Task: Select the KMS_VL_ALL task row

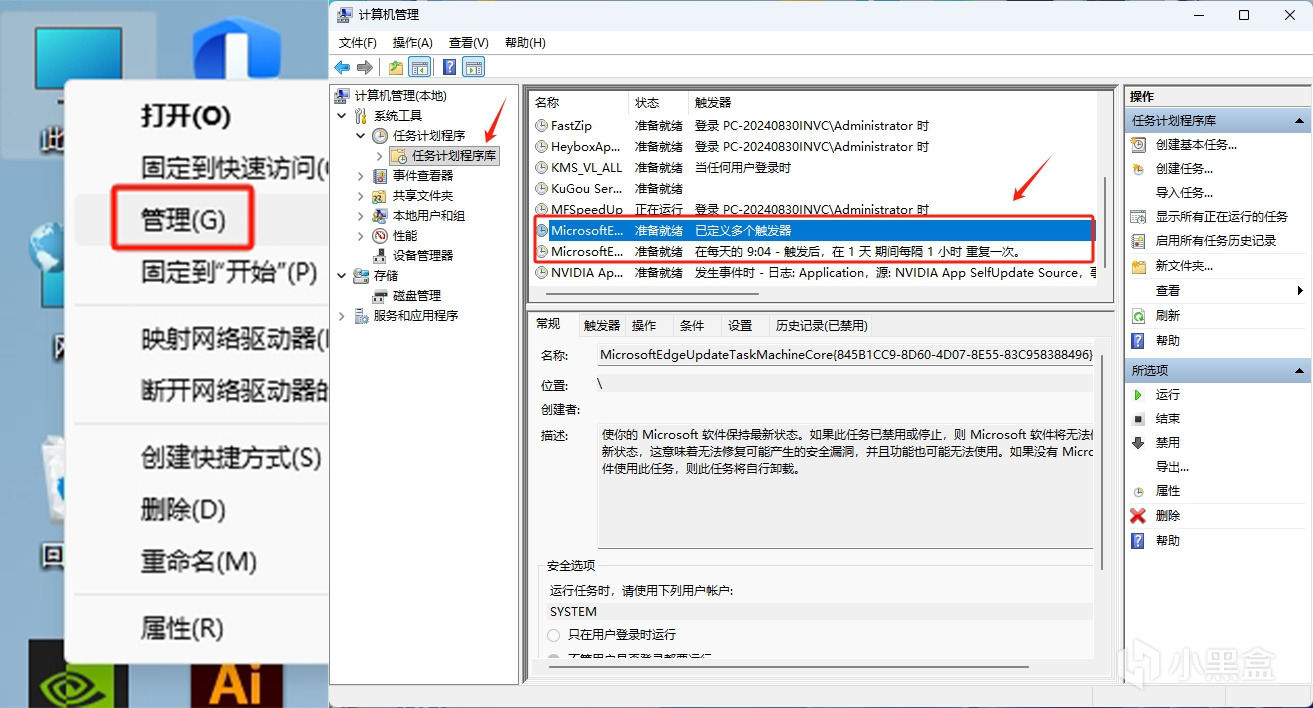Action: tap(813, 168)
